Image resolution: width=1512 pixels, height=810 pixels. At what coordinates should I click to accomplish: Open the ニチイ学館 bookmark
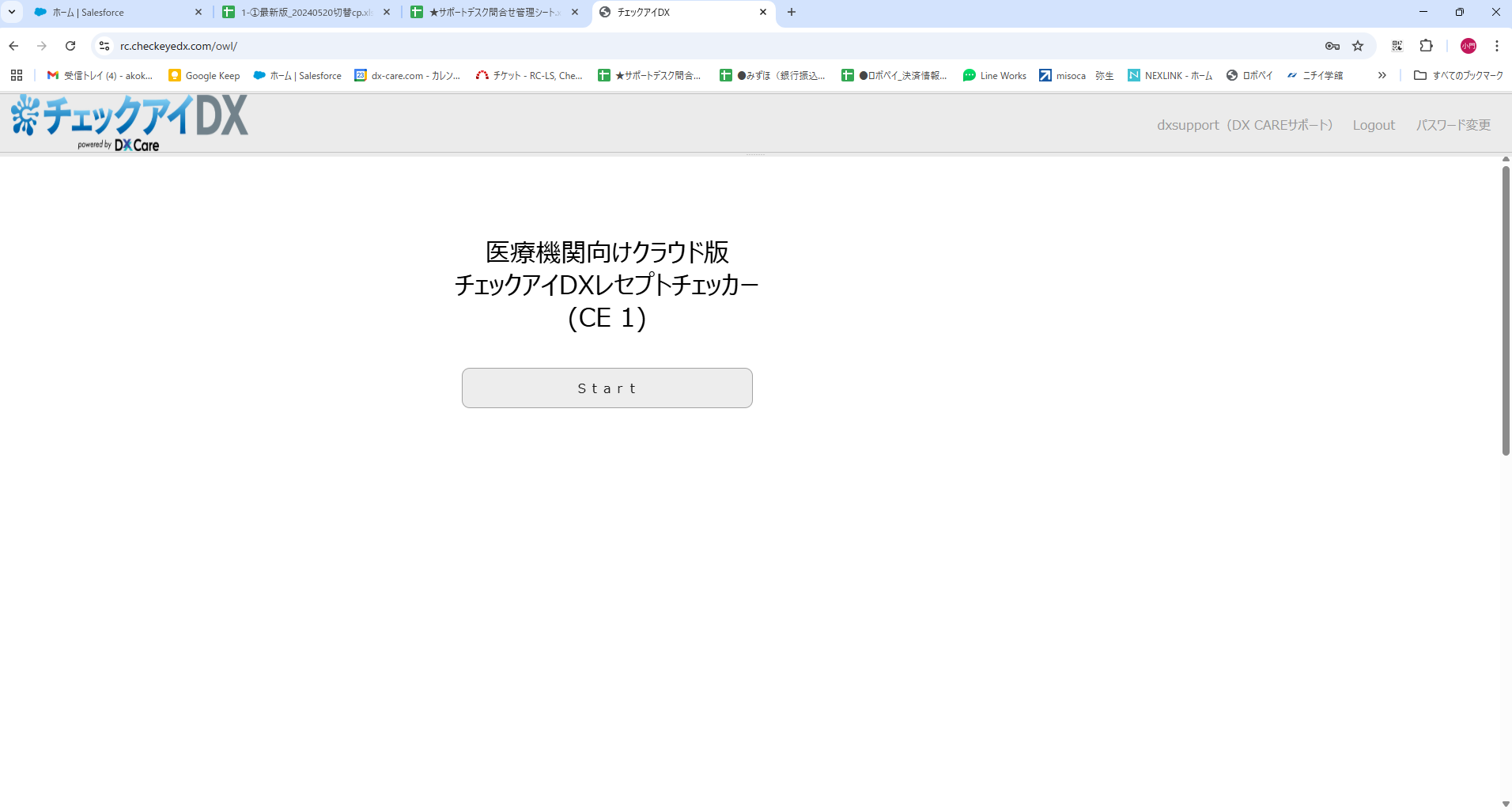[1315, 76]
